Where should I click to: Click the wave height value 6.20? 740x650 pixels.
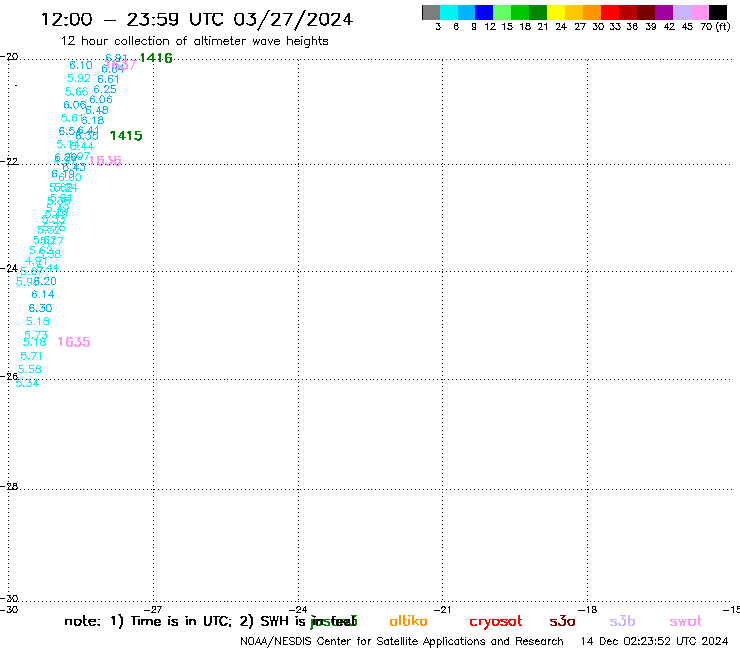click(45, 281)
